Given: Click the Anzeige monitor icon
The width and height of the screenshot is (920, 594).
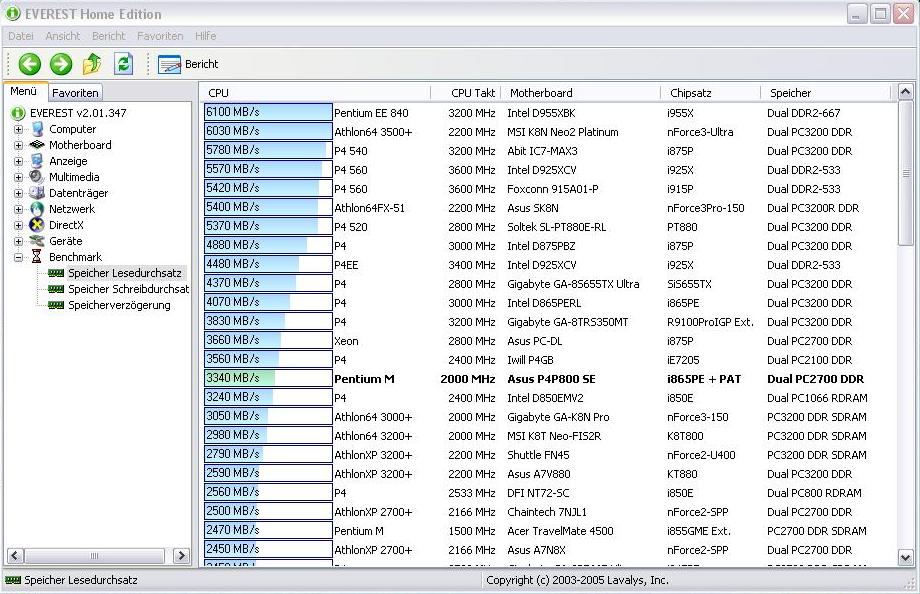Looking at the screenshot, I should (37, 160).
